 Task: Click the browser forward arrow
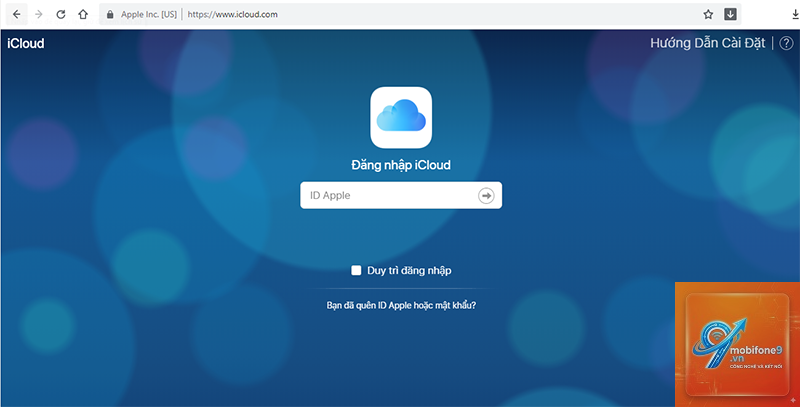pyautogui.click(x=38, y=14)
